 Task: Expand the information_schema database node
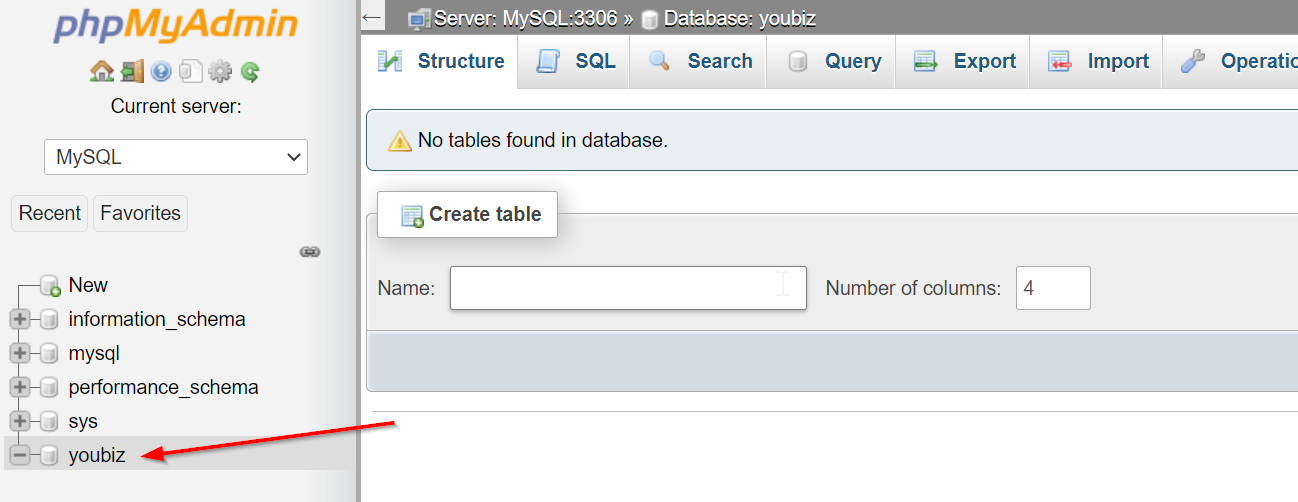[x=19, y=320]
